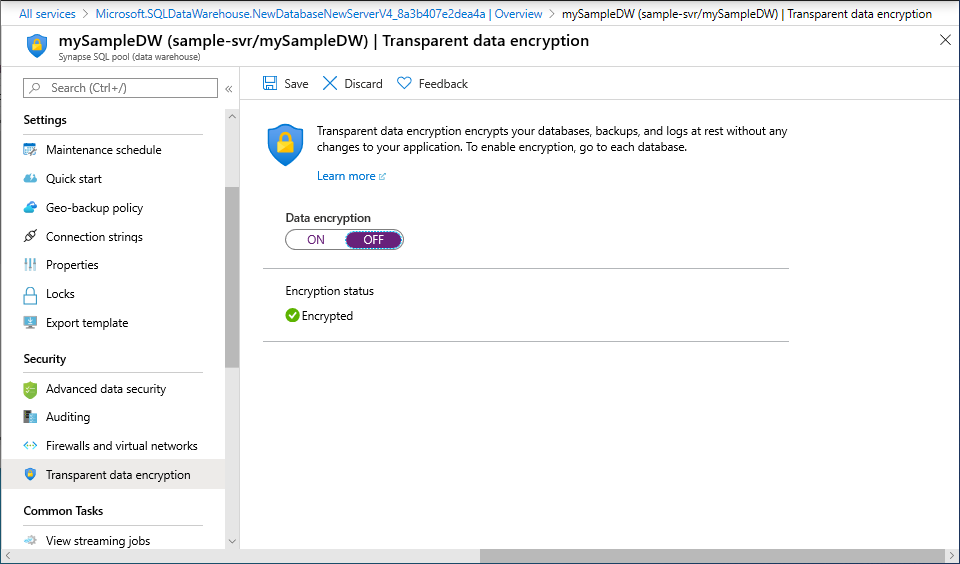The height and width of the screenshot is (564, 960).
Task: Click the Geo-backup policy cloud icon
Action: (30, 208)
